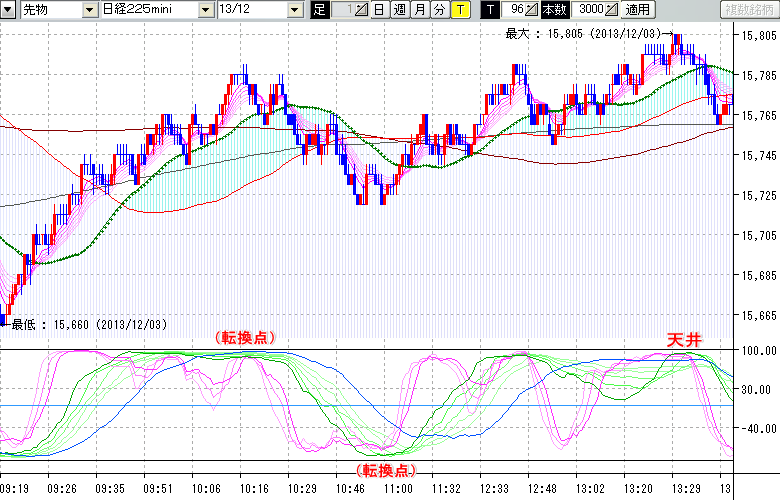Image resolution: width=780 pixels, height=500 pixels.
Task: Switch to 月 (monthly) chart timeframe
Action: [419, 10]
